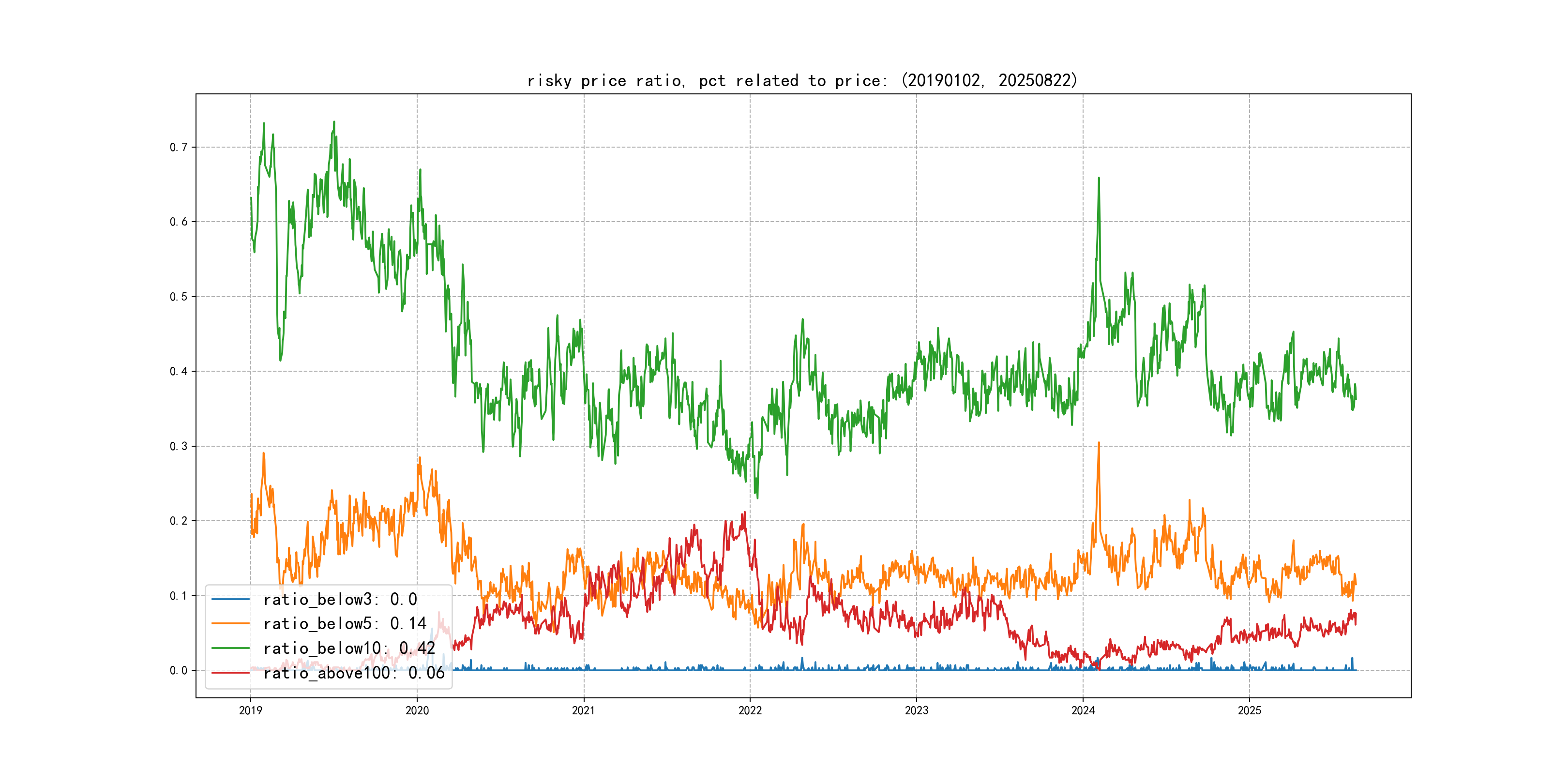Select the 'ratio_above100: 0.06' legend label
The width and height of the screenshot is (1568, 784).
pyautogui.click(x=354, y=673)
